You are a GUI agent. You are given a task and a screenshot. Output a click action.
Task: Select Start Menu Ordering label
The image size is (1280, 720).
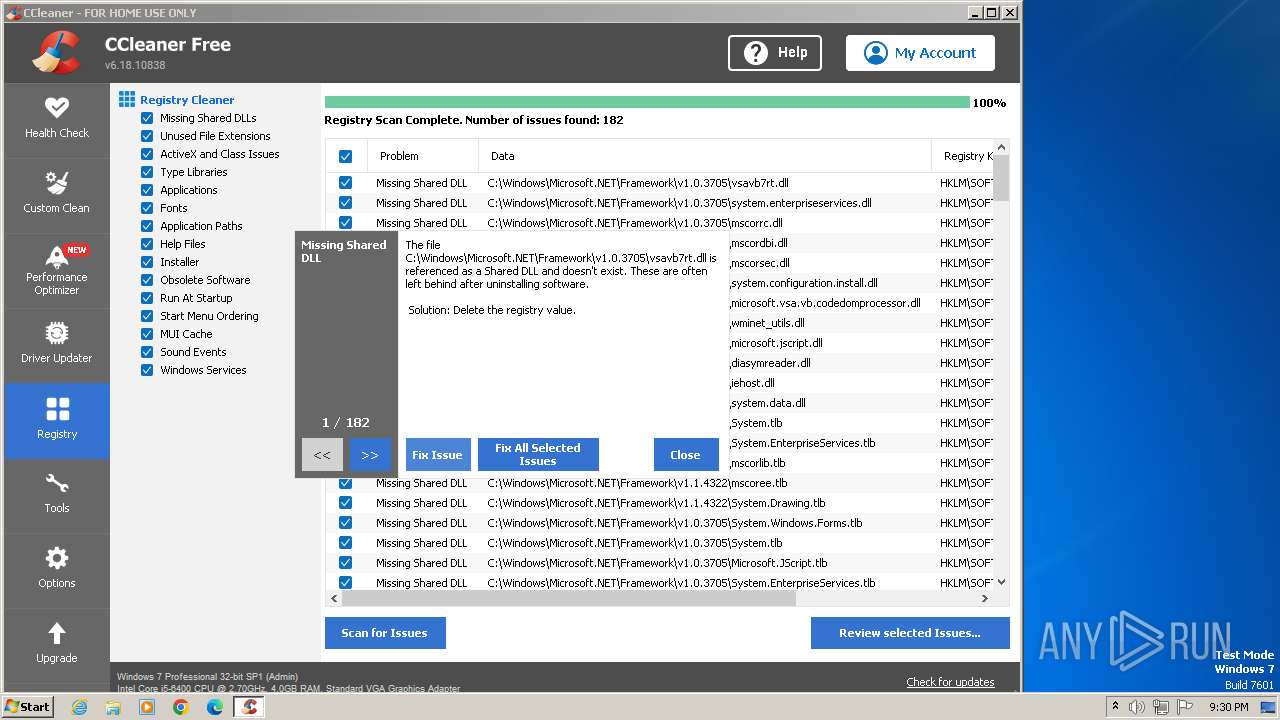tap(209, 316)
